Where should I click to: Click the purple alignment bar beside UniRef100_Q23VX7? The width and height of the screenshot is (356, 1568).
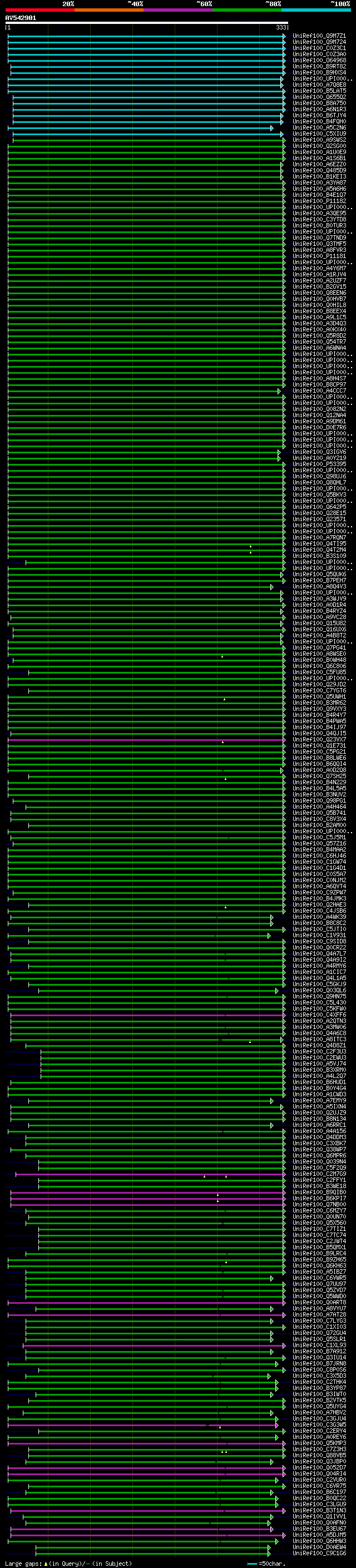click(x=148, y=740)
